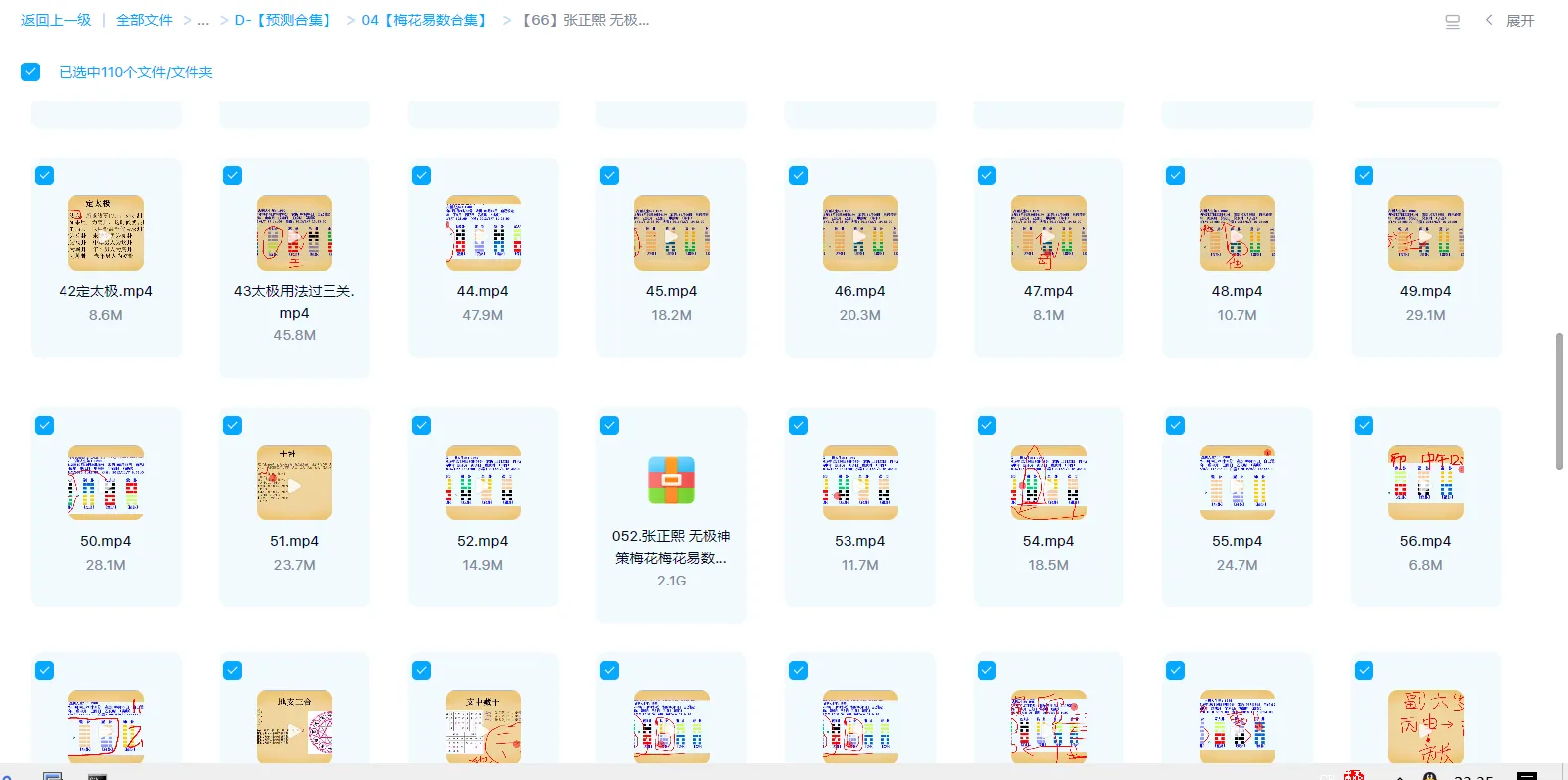This screenshot has height=780, width=1568.
Task: Open the 56.mp4 video thumbnail
Action: pos(1426,482)
